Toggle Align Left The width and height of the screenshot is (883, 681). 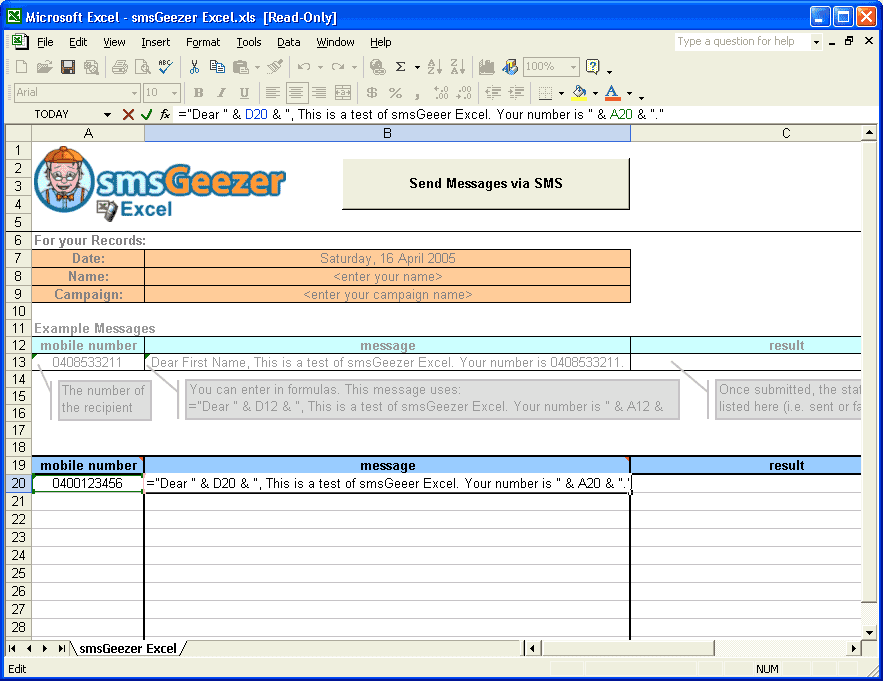point(273,93)
